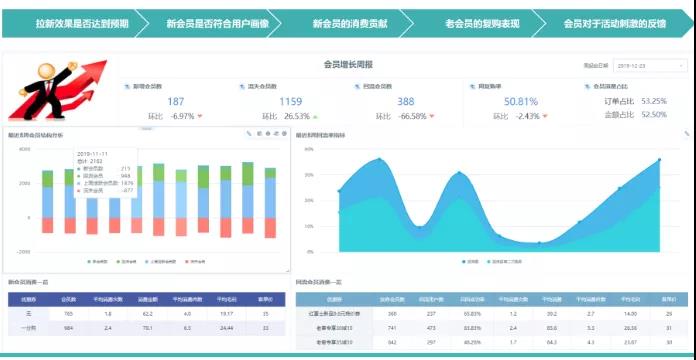Click the 50.81% metric value
The width and height of the screenshot is (696, 360).
[x=521, y=102]
